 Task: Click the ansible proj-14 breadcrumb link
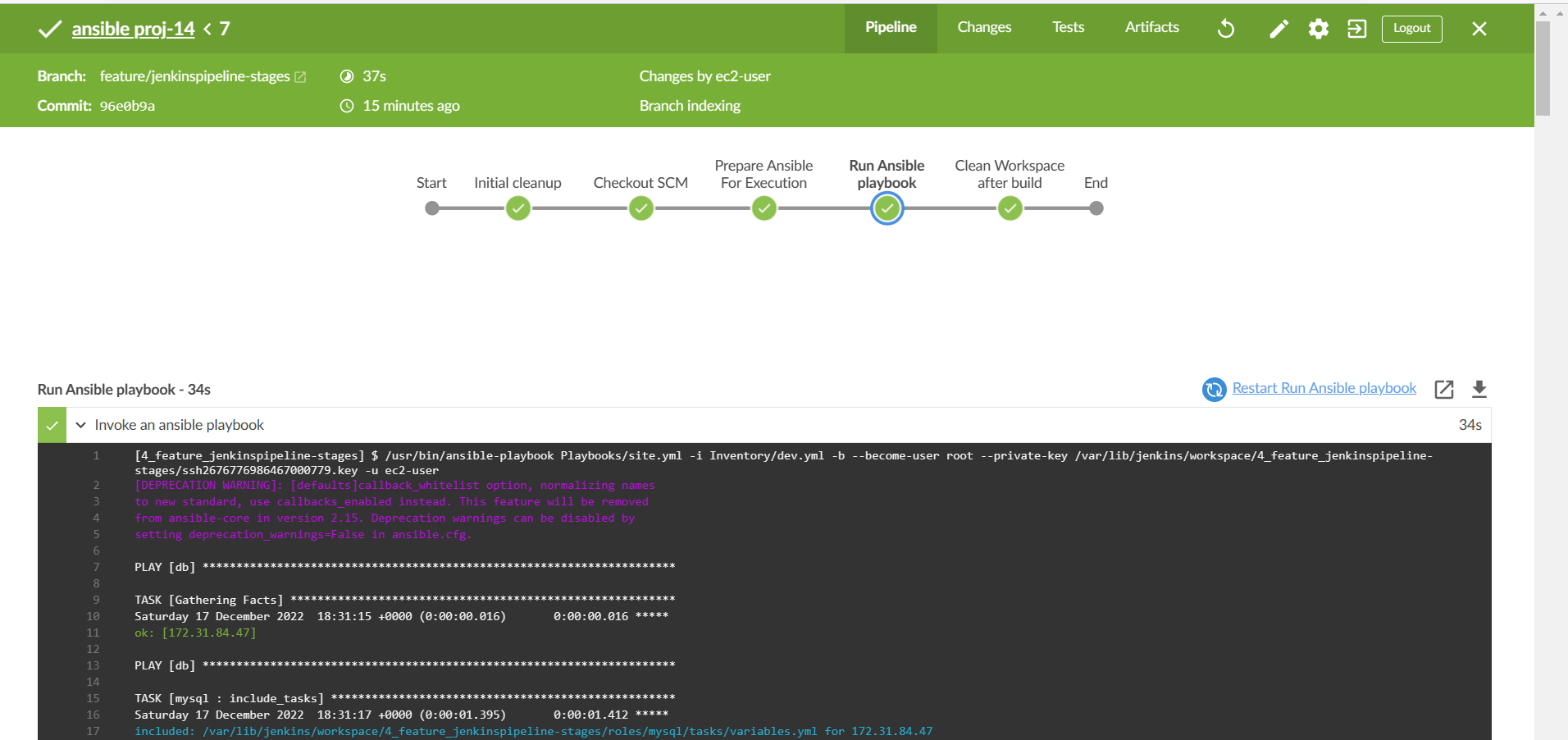133,29
